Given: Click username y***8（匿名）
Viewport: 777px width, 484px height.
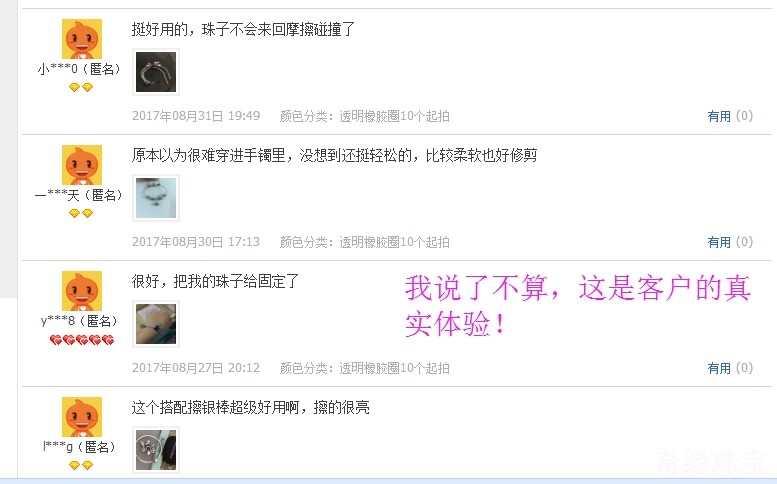Looking at the screenshot, I should (79, 321).
